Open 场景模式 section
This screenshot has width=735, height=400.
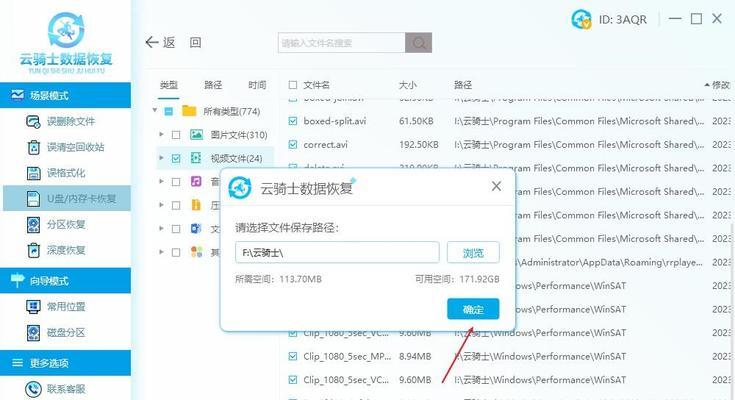click(x=66, y=95)
